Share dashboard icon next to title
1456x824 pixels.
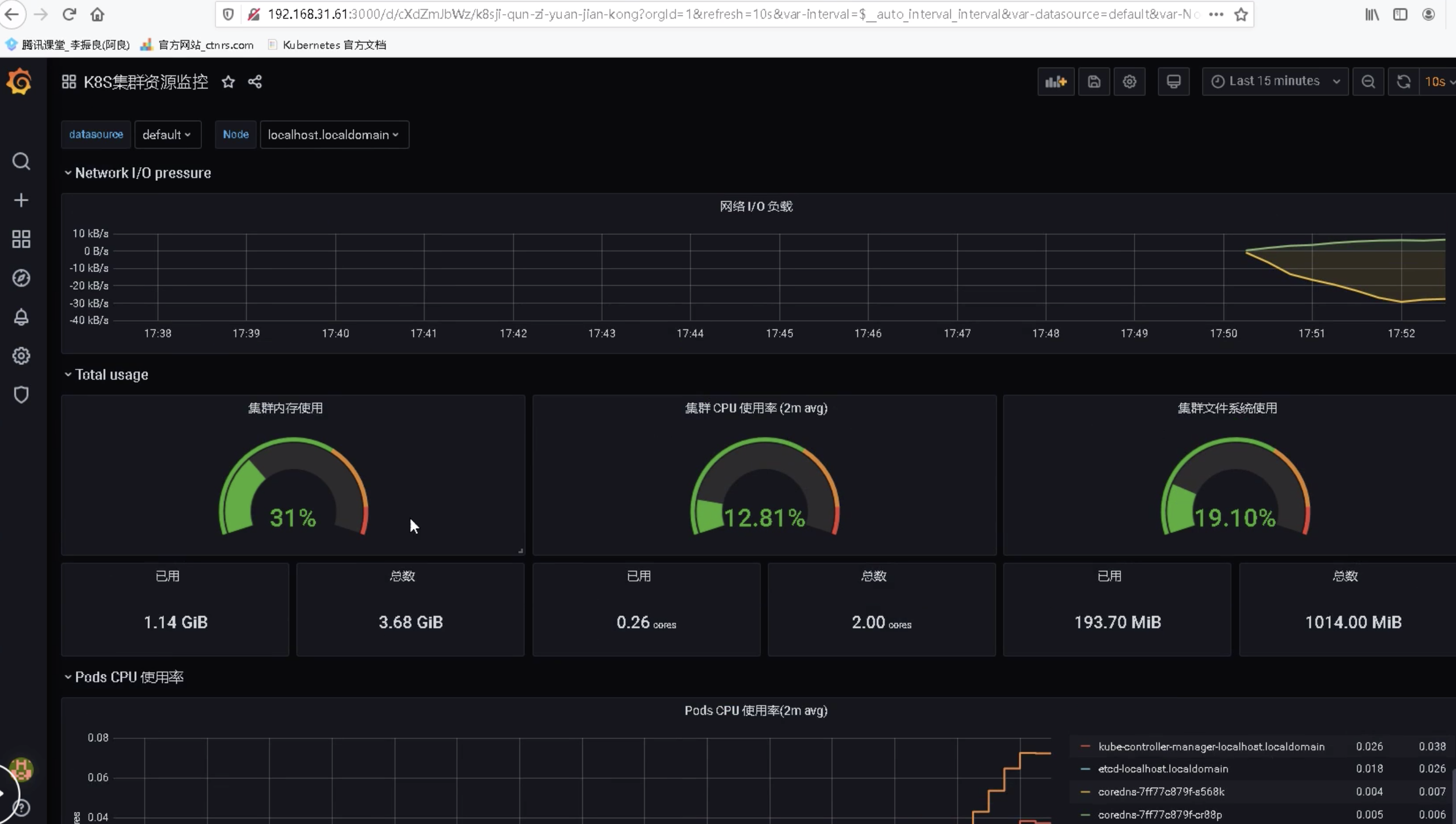[x=255, y=82]
